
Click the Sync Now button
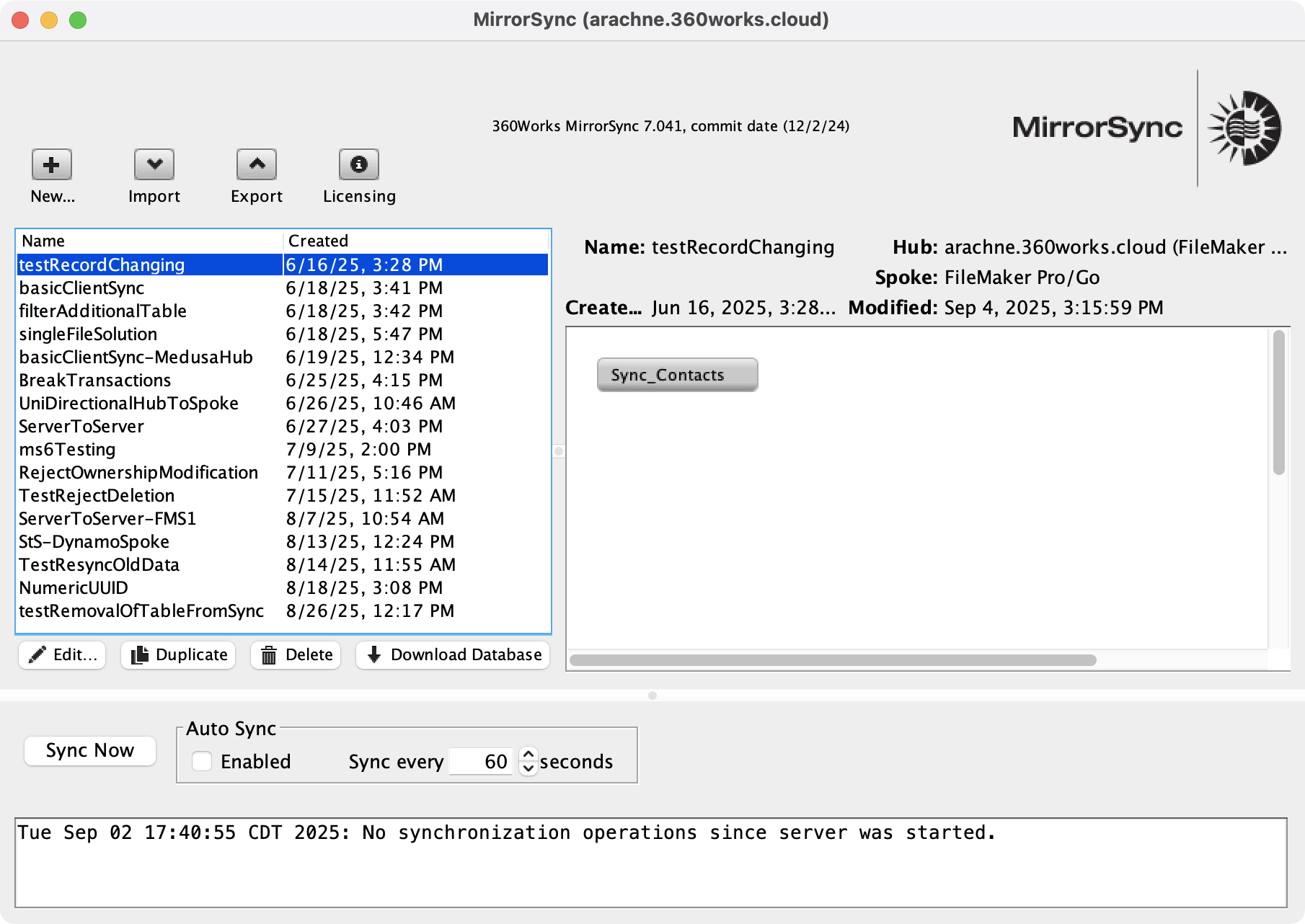[90, 750]
